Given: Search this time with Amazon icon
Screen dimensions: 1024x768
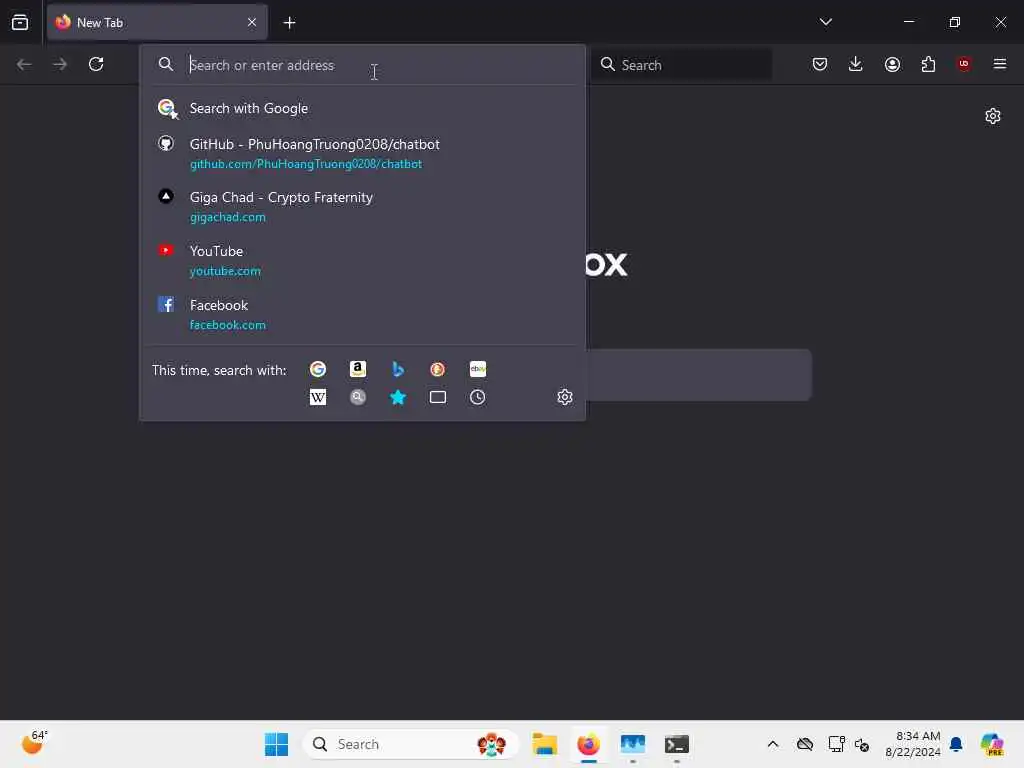Looking at the screenshot, I should coord(358,369).
